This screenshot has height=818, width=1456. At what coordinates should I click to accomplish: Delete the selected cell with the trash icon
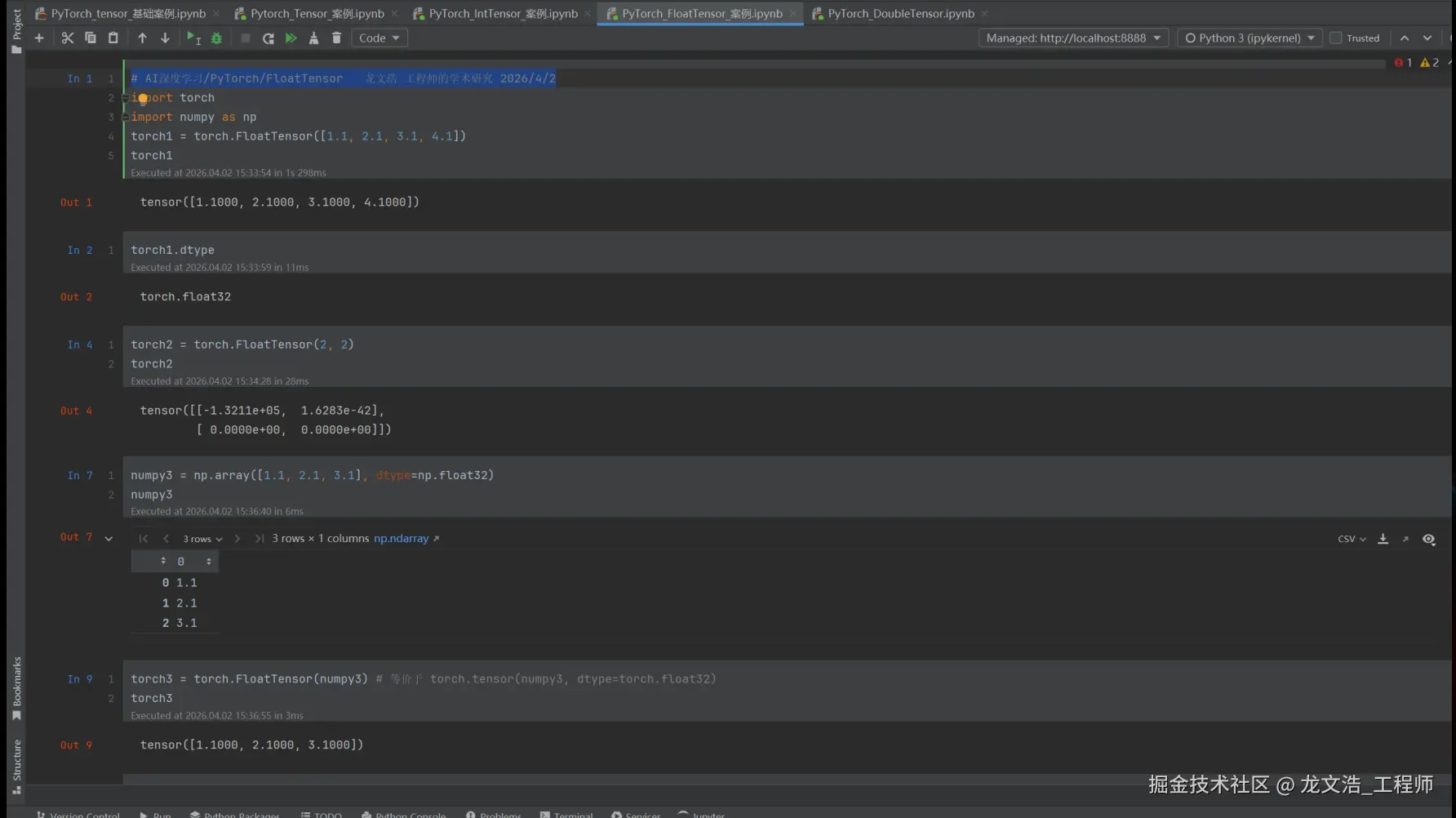click(x=336, y=38)
